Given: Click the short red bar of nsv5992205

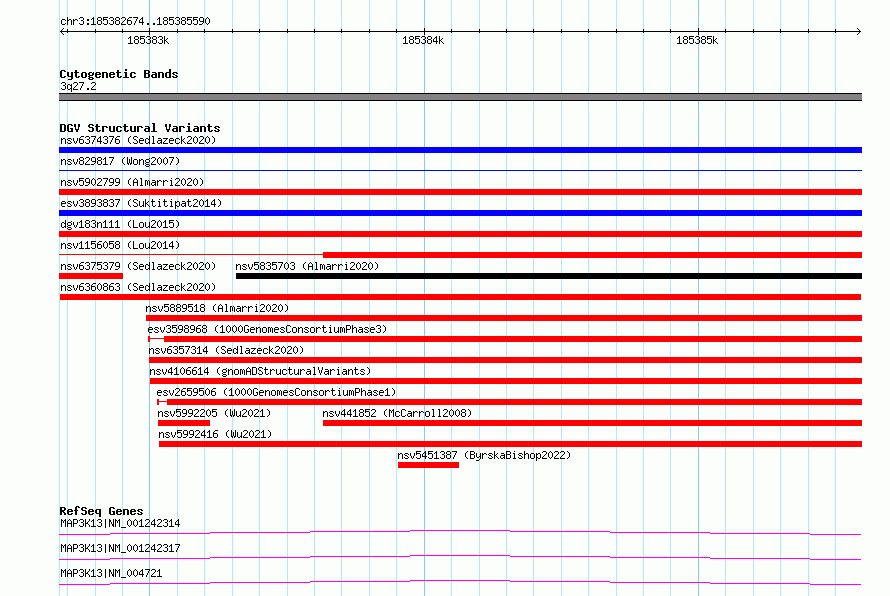Looking at the screenshot, I should click(184, 423).
